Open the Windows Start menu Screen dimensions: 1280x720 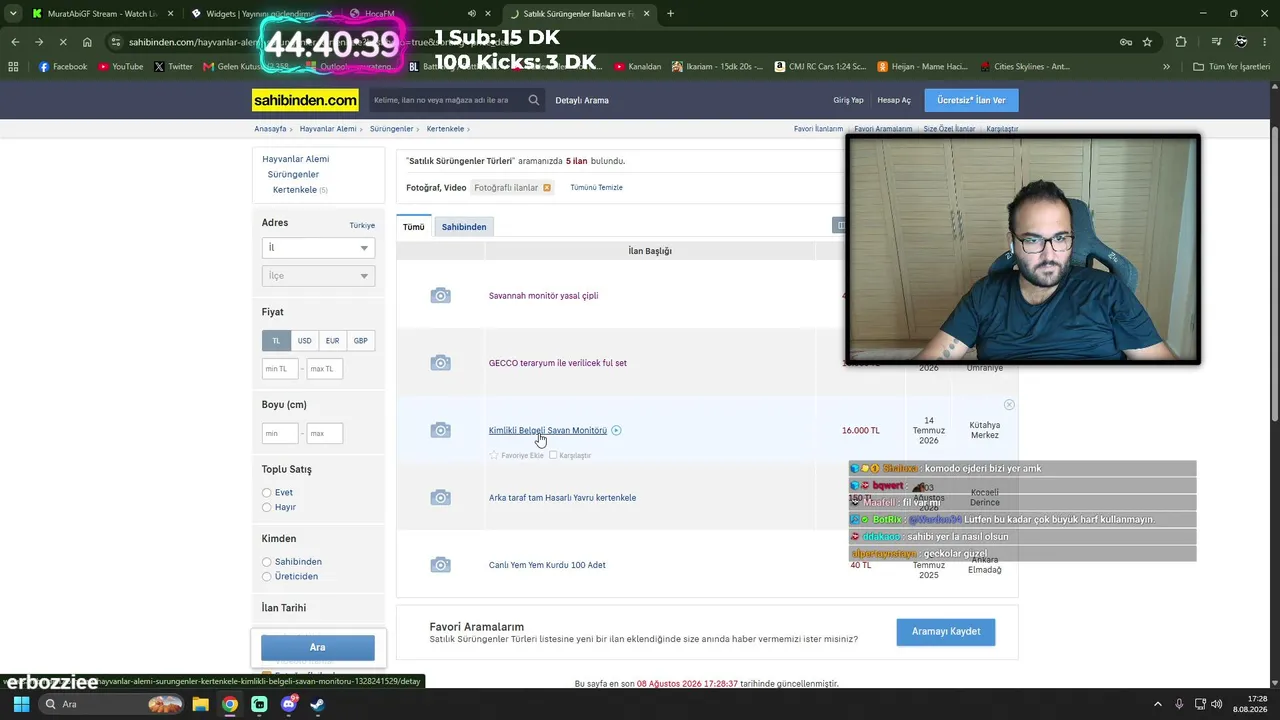tap(21, 704)
